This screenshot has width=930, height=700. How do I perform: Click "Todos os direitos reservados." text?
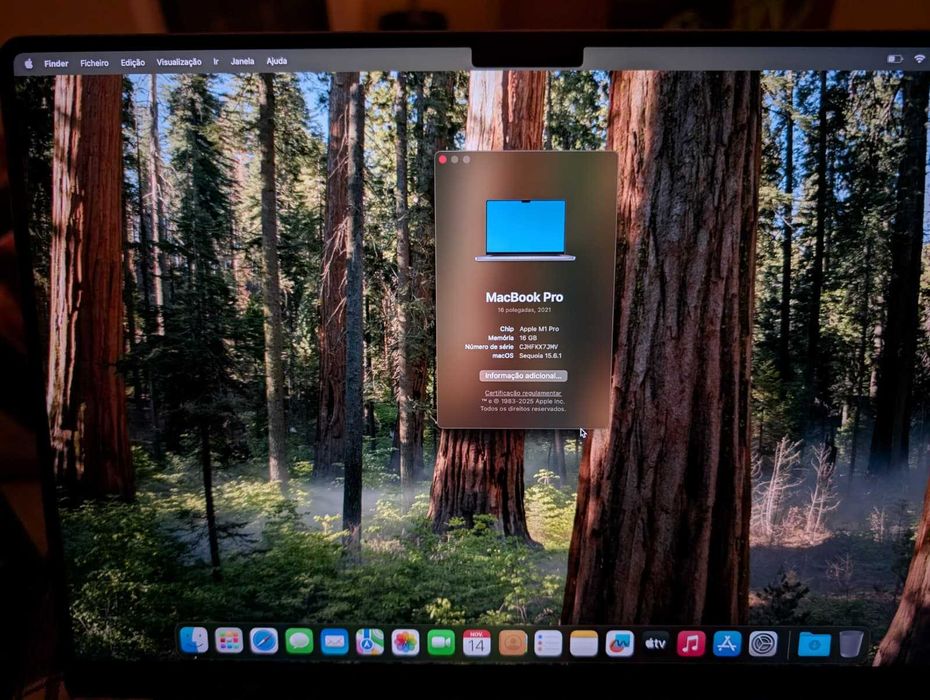pyautogui.click(x=523, y=409)
